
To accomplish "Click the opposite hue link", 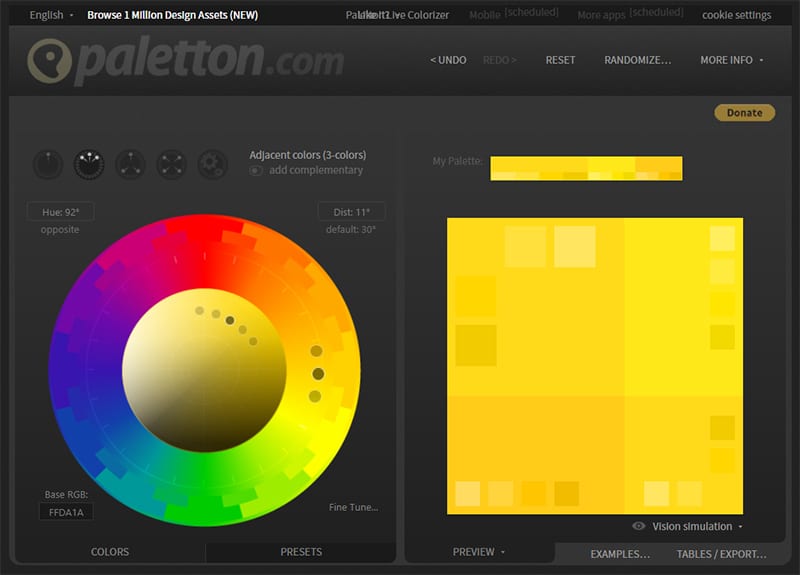I will 60,230.
